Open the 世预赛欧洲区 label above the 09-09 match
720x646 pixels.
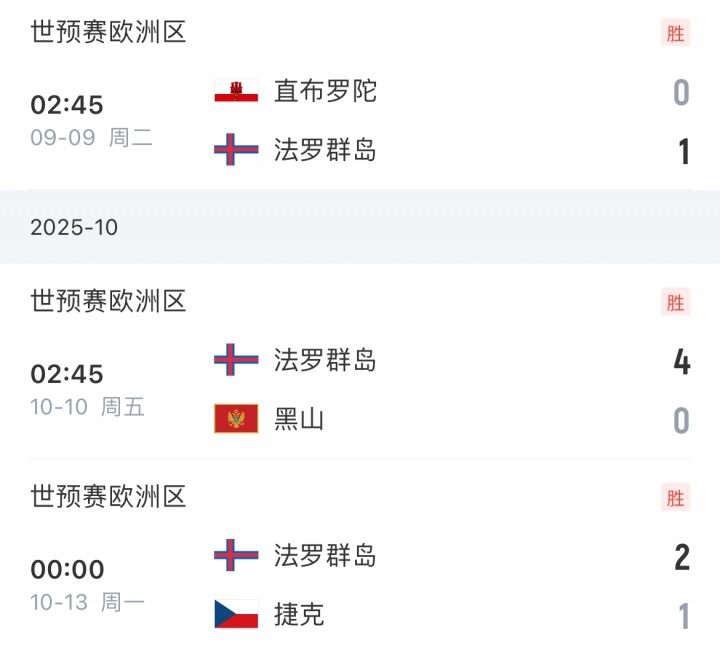tap(108, 33)
